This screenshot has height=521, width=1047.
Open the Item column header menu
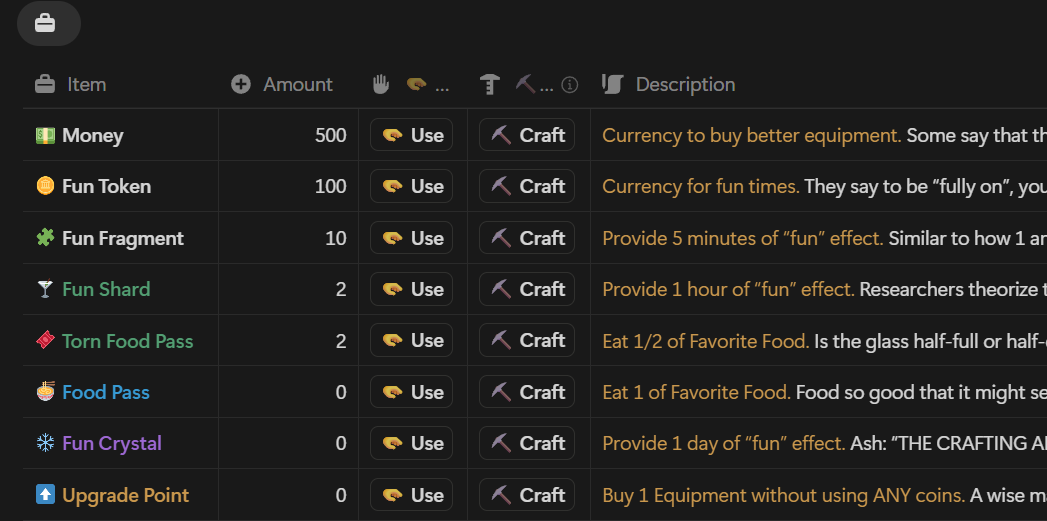pyautogui.click(x=86, y=85)
